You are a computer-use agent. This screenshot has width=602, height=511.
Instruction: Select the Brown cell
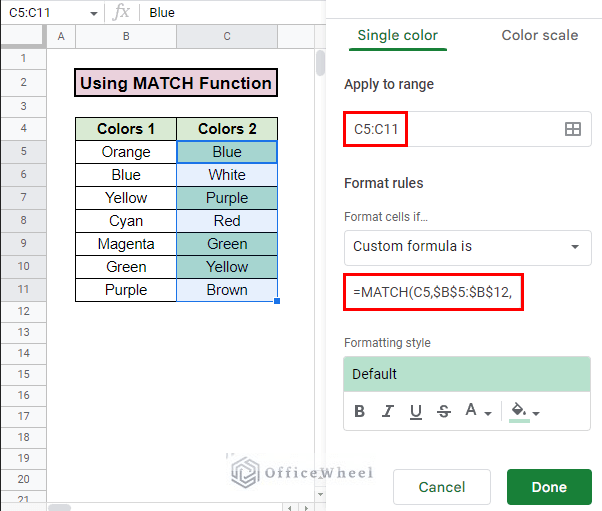click(227, 290)
